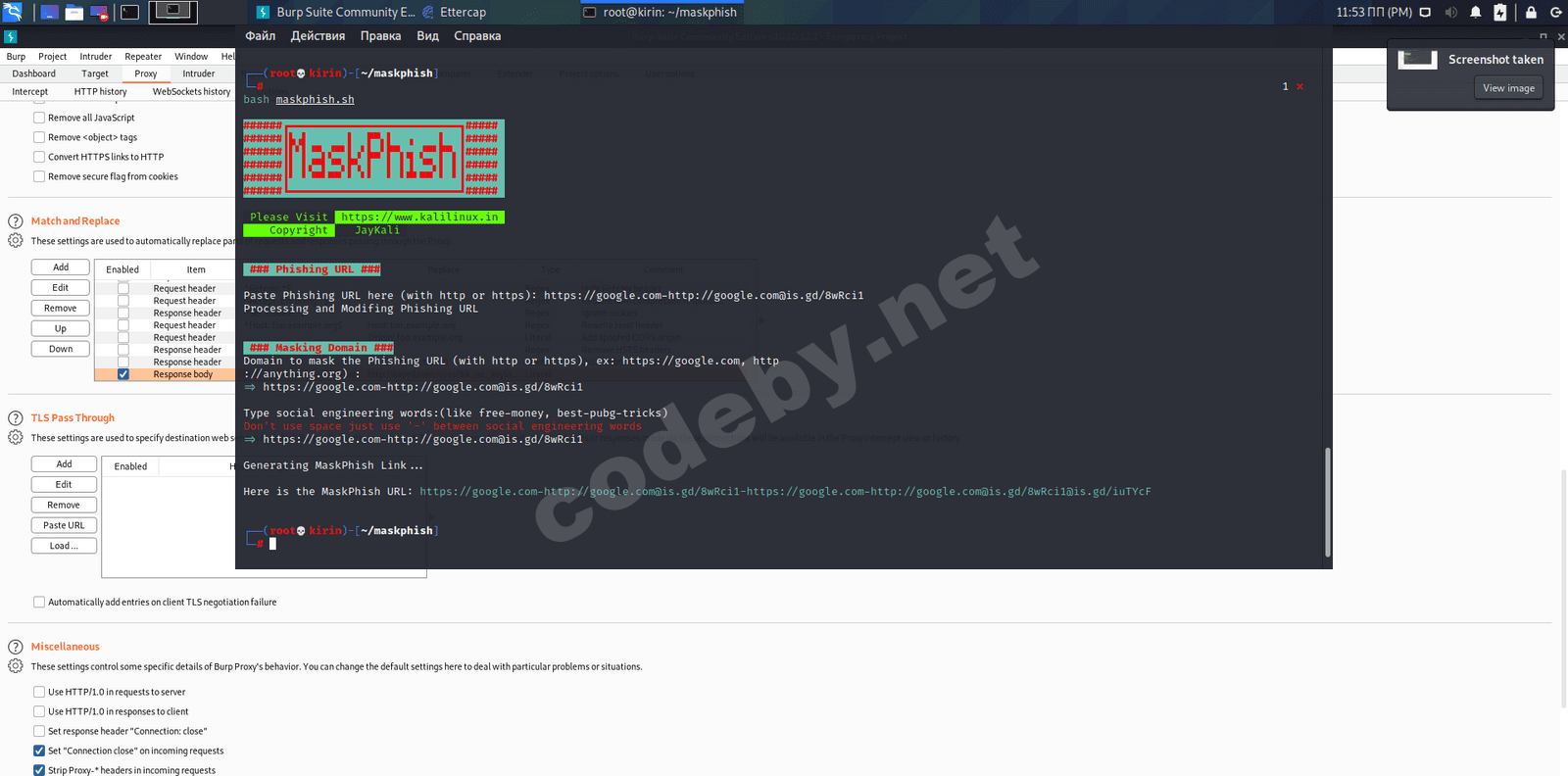Click the gear icon under Miscellaneous
This screenshot has height=776, width=1568.
[16, 666]
